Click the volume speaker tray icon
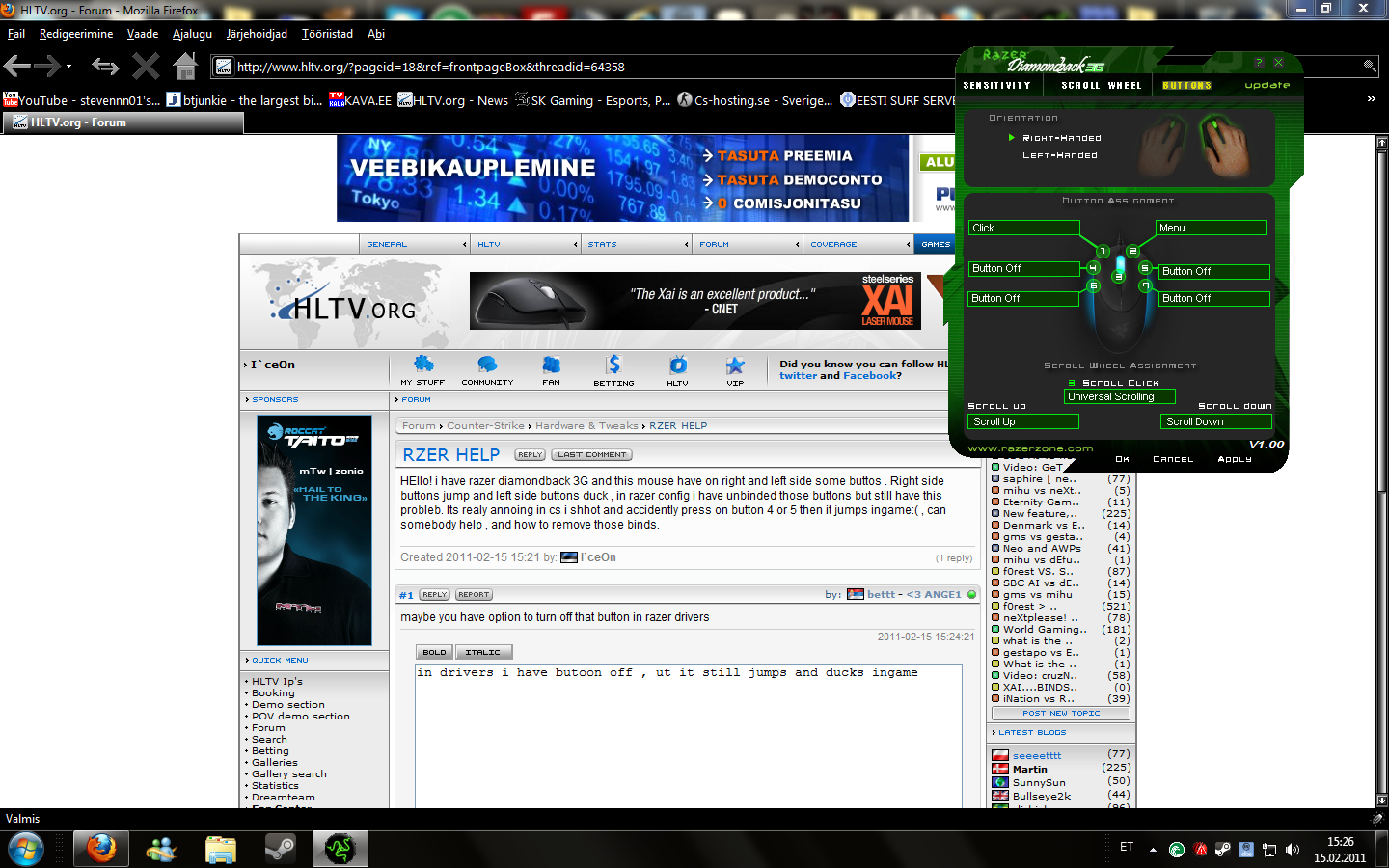 pyautogui.click(x=1293, y=850)
